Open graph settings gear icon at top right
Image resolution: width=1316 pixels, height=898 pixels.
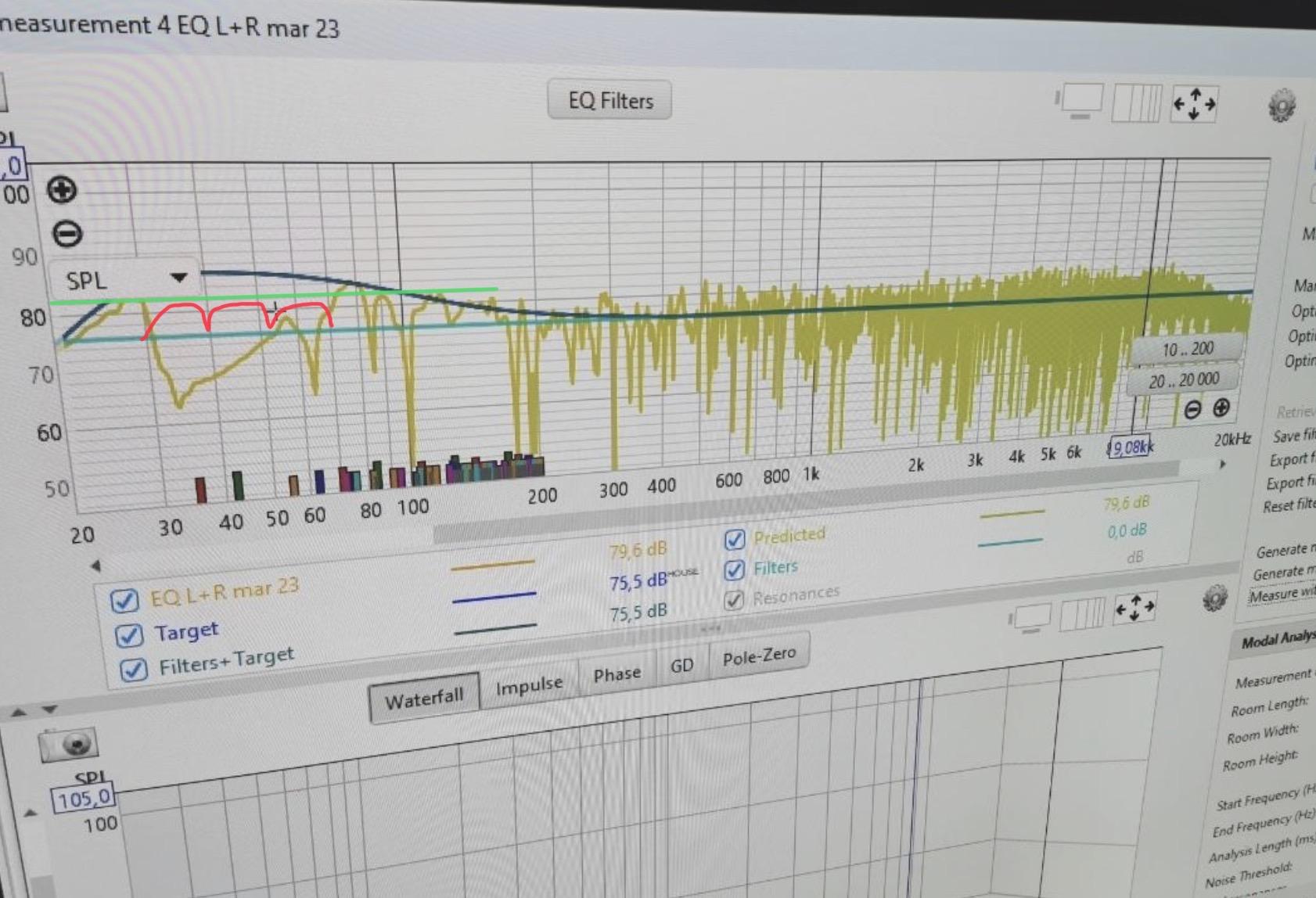pos(1282,106)
